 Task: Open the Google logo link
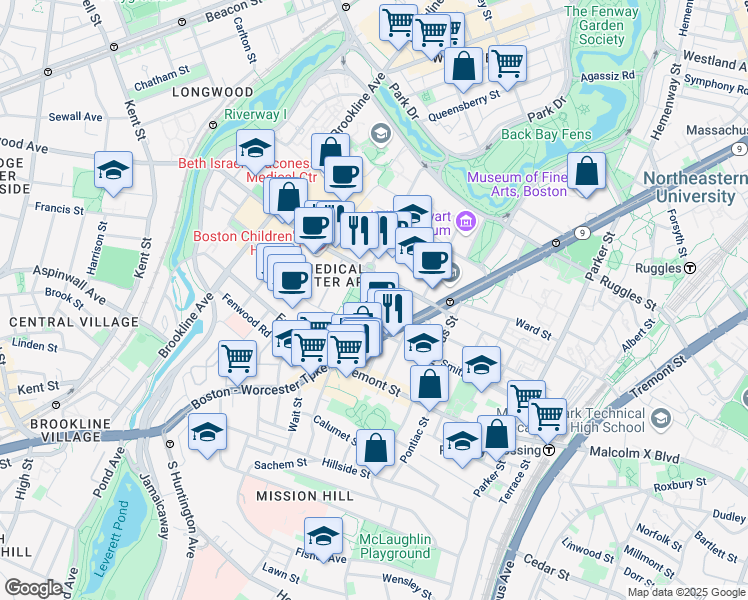point(33,588)
